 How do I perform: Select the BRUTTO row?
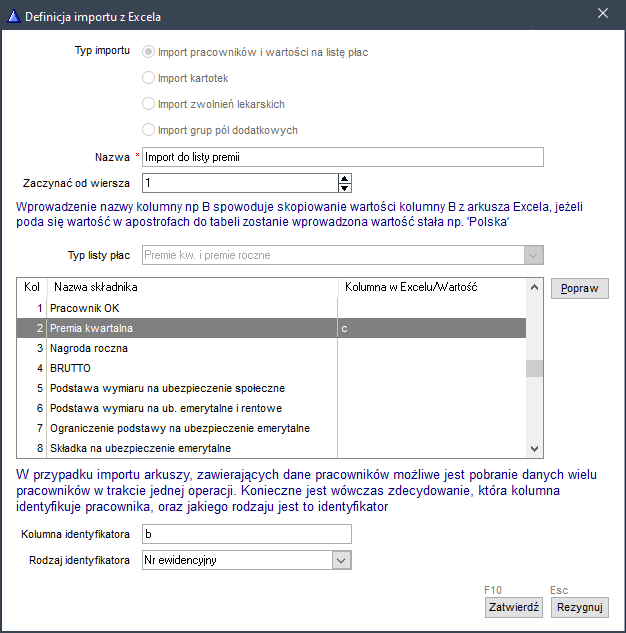pos(271,368)
